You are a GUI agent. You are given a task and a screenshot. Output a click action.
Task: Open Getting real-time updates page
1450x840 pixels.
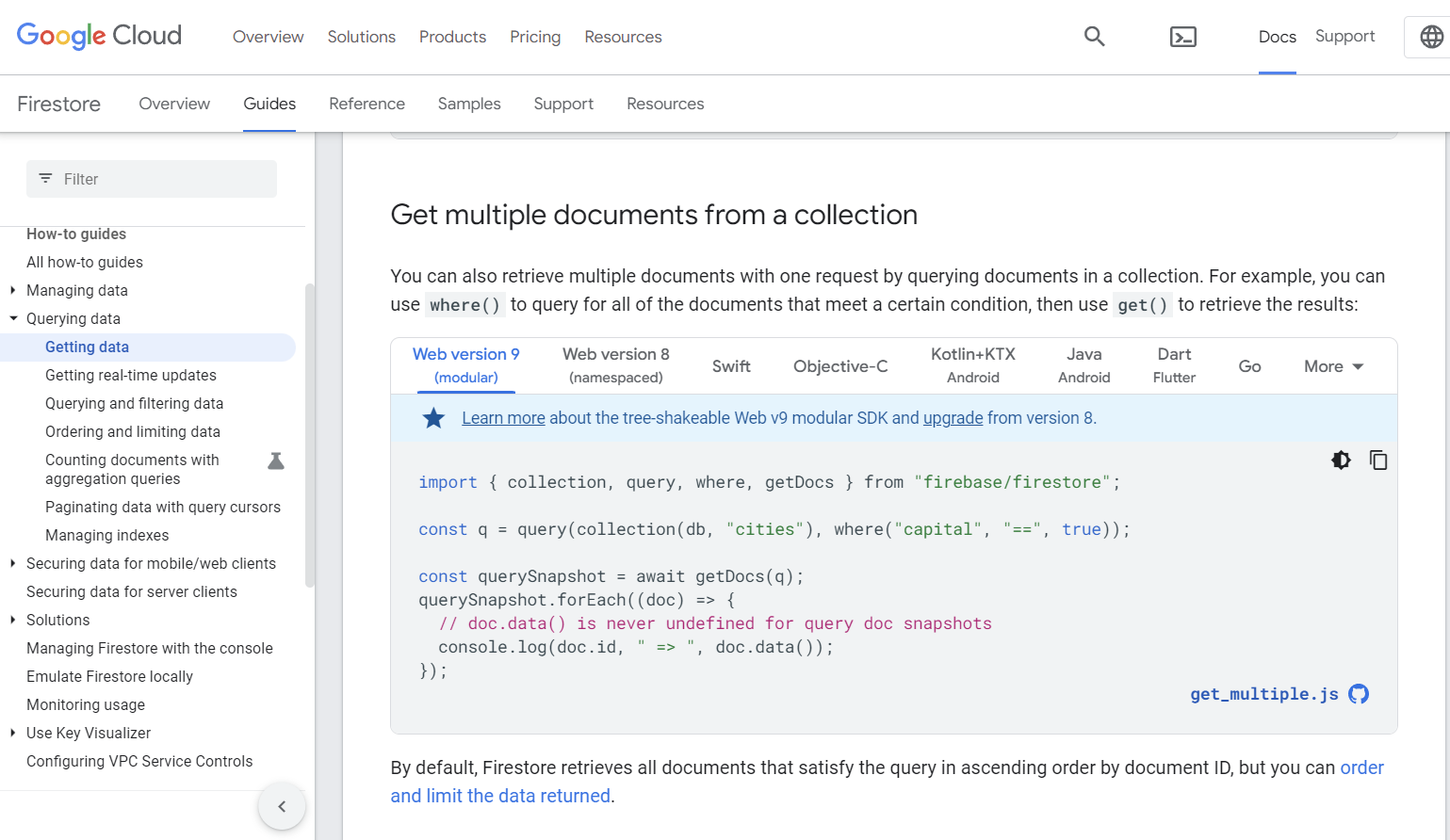(x=131, y=375)
